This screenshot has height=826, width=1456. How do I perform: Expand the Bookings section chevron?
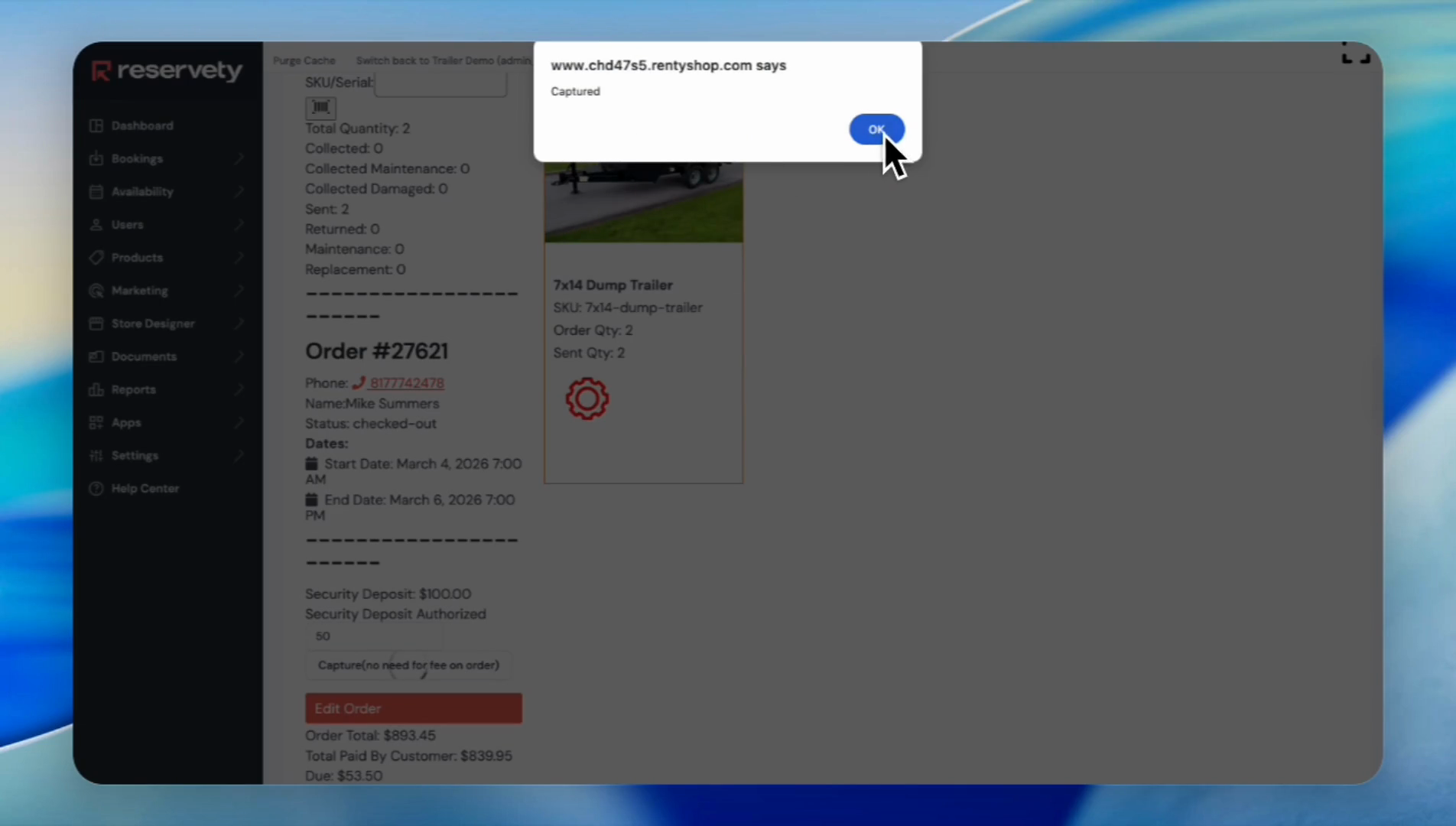[x=239, y=158]
